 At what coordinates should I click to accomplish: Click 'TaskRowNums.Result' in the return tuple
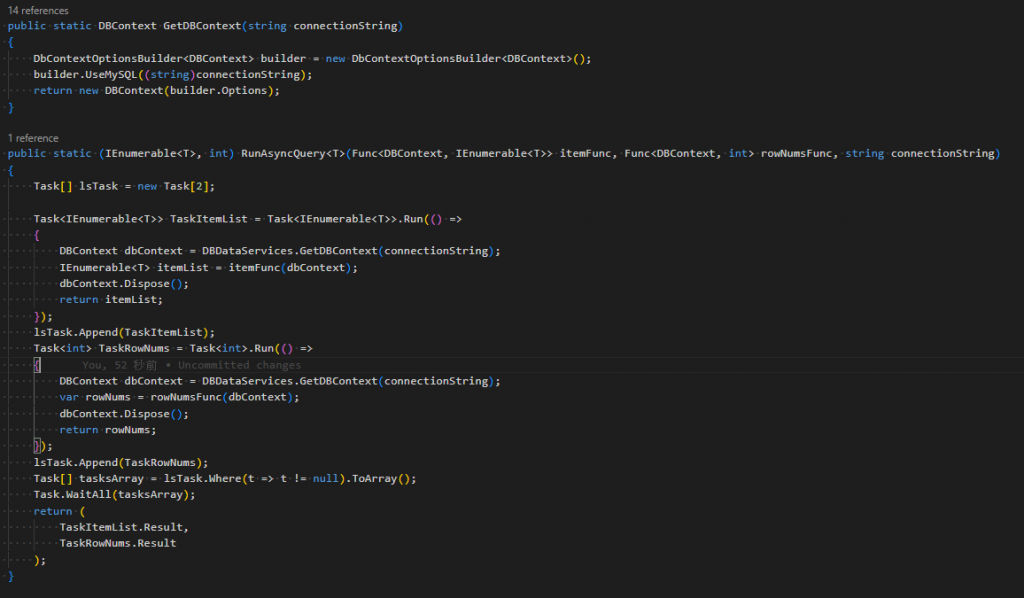coord(118,543)
